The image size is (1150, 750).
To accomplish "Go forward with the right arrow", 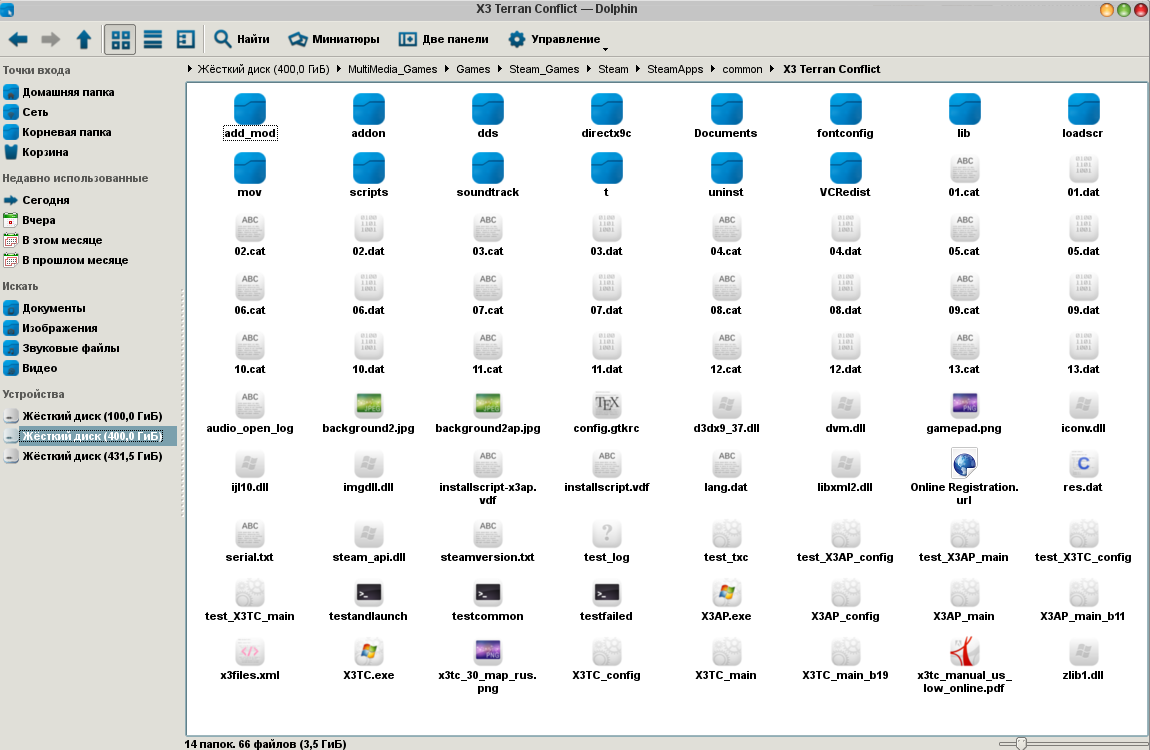I will tap(51, 40).
